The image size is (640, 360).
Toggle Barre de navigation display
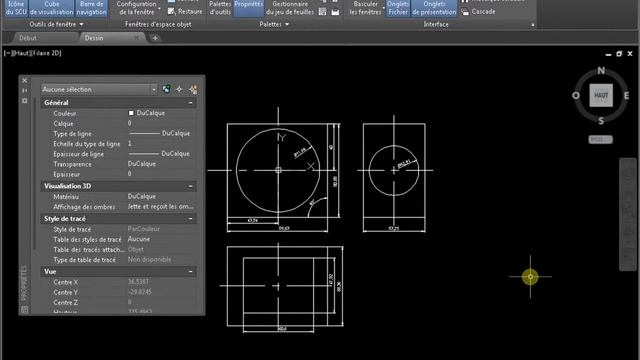pos(91,8)
